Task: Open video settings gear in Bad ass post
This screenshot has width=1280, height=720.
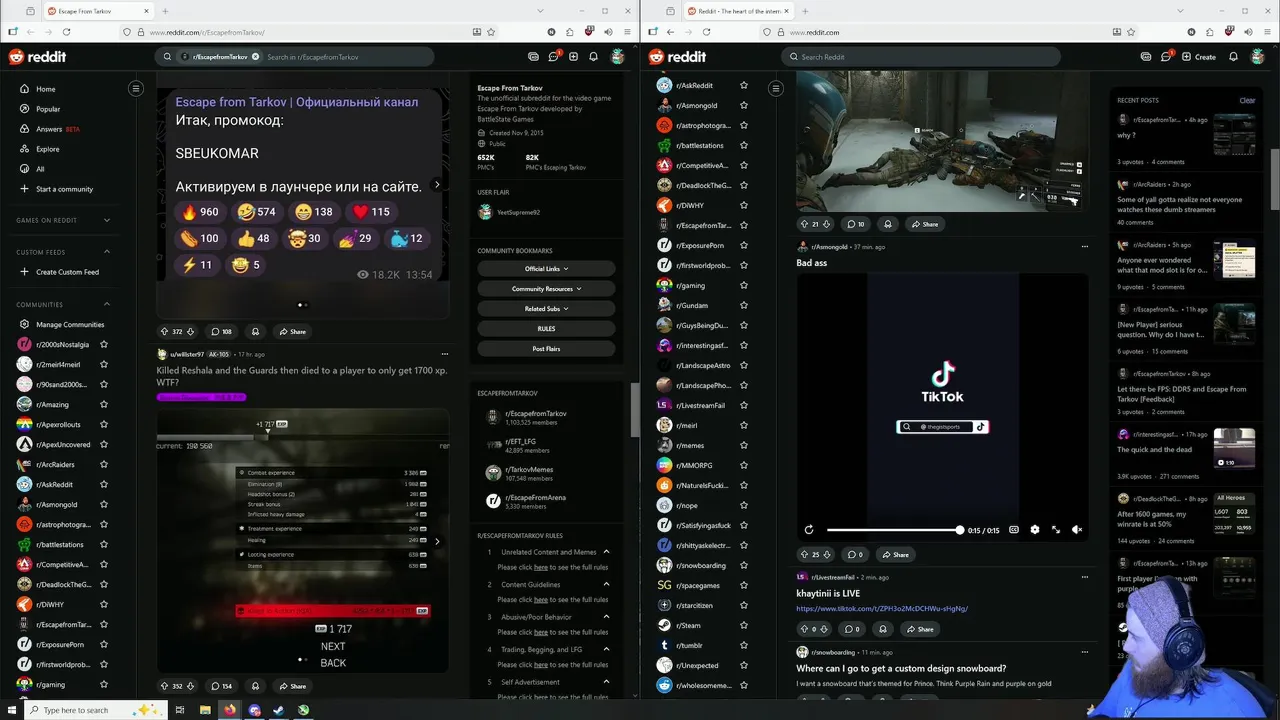Action: 1035,530
